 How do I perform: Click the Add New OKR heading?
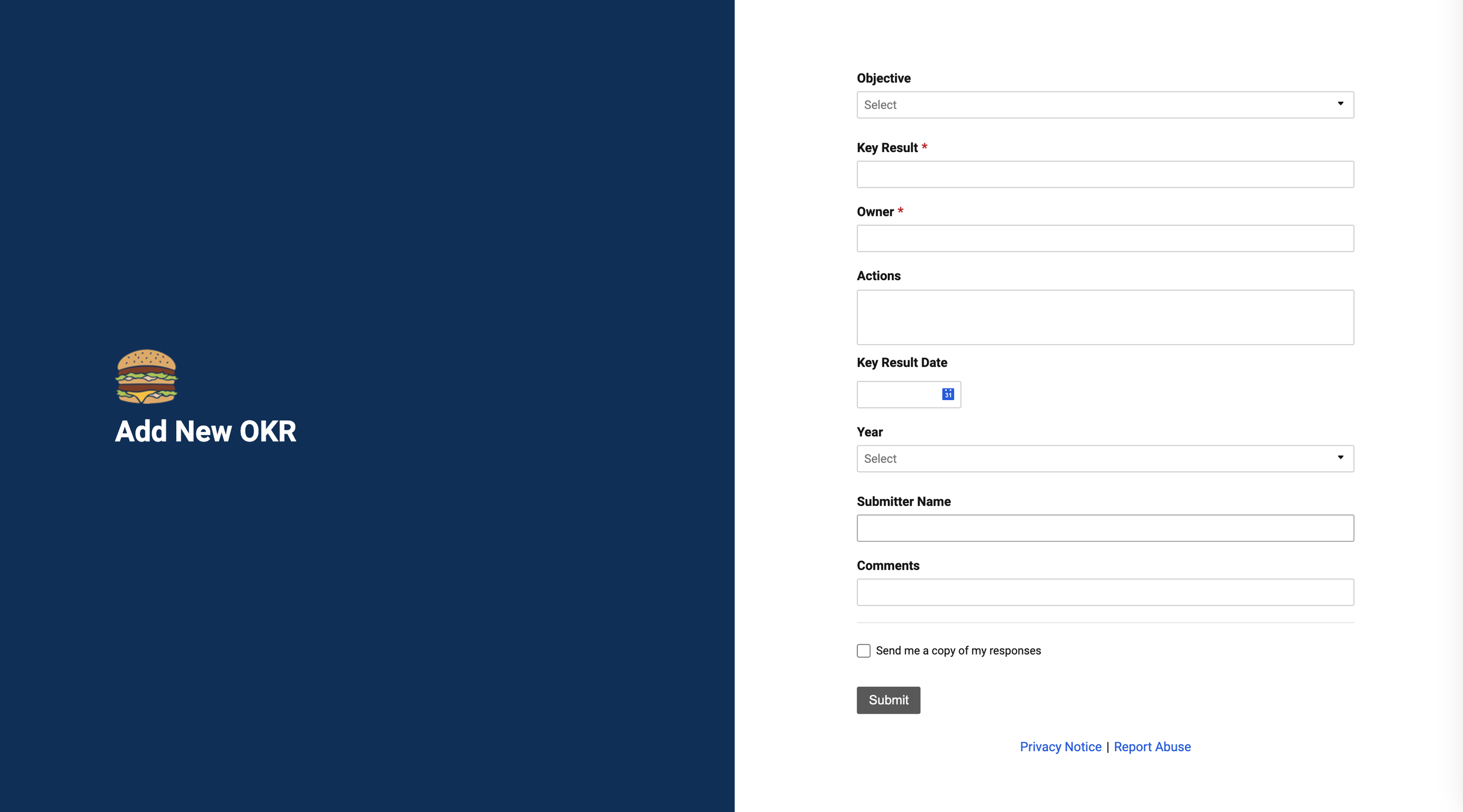[x=205, y=432]
